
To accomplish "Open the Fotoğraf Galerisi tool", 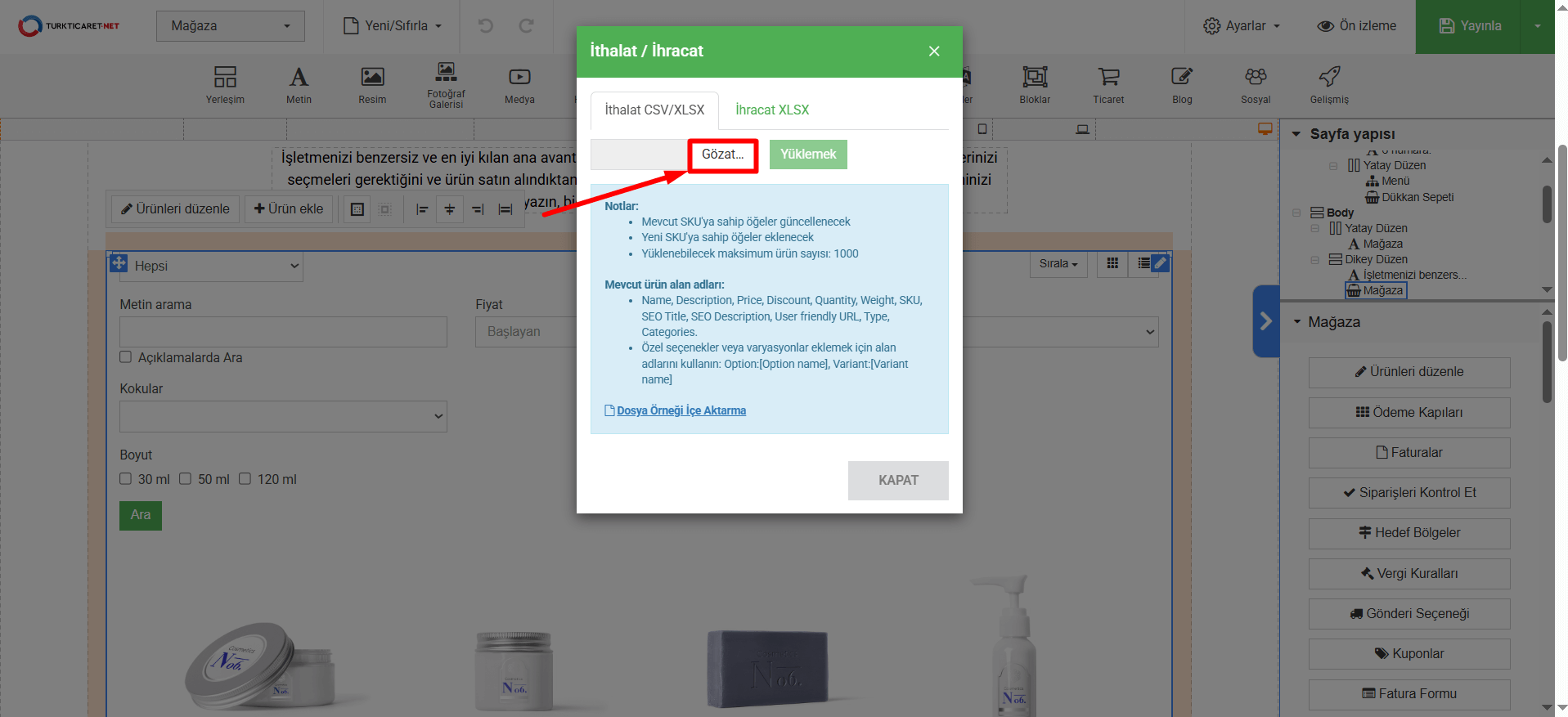I will [446, 85].
